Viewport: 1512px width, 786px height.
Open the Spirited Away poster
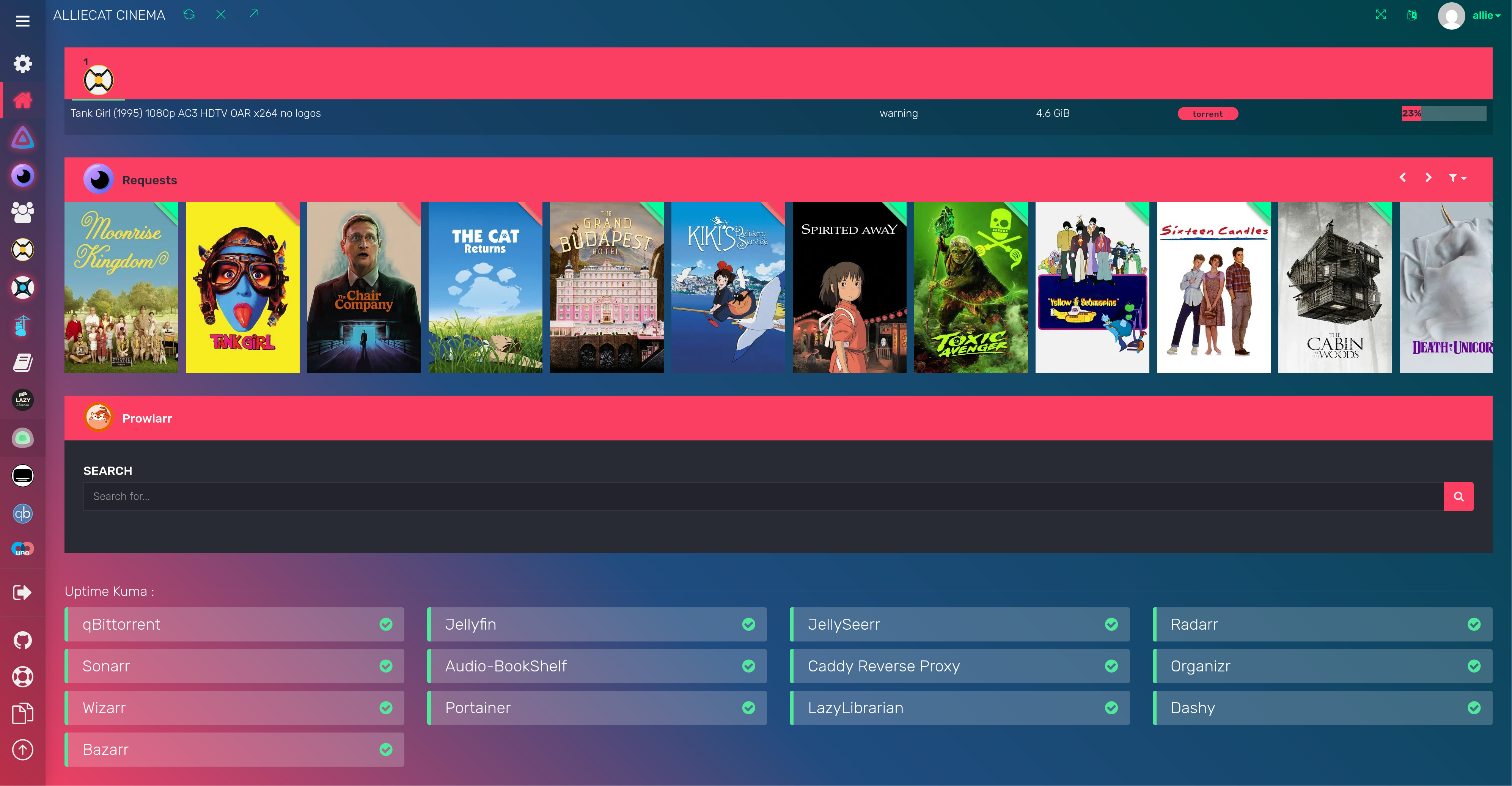tap(849, 288)
